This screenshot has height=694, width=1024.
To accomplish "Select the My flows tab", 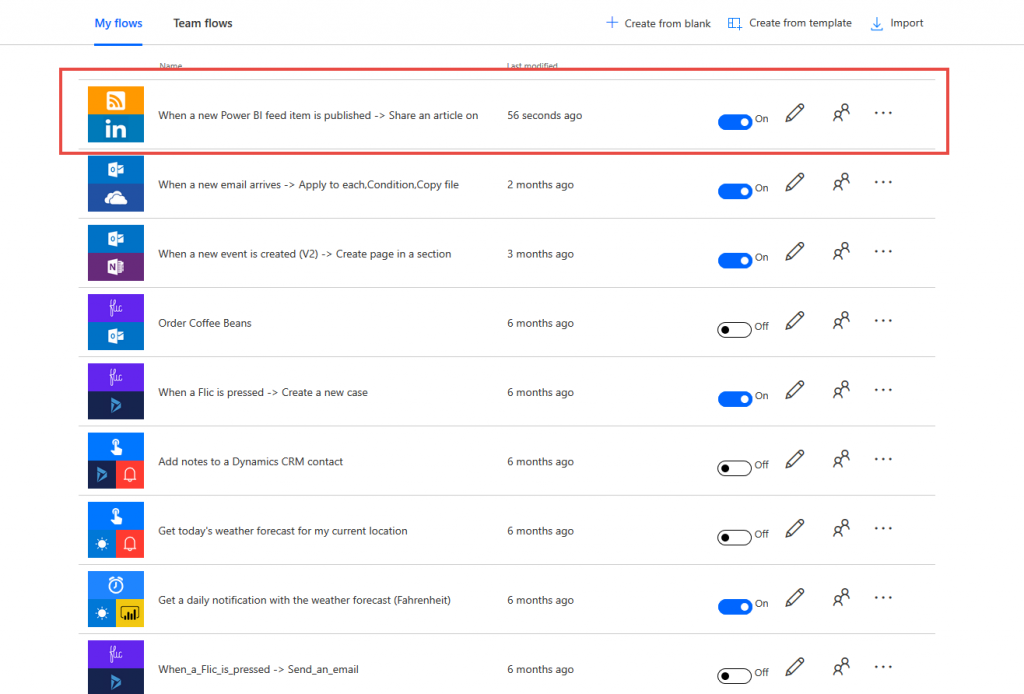I will pyautogui.click(x=118, y=23).
